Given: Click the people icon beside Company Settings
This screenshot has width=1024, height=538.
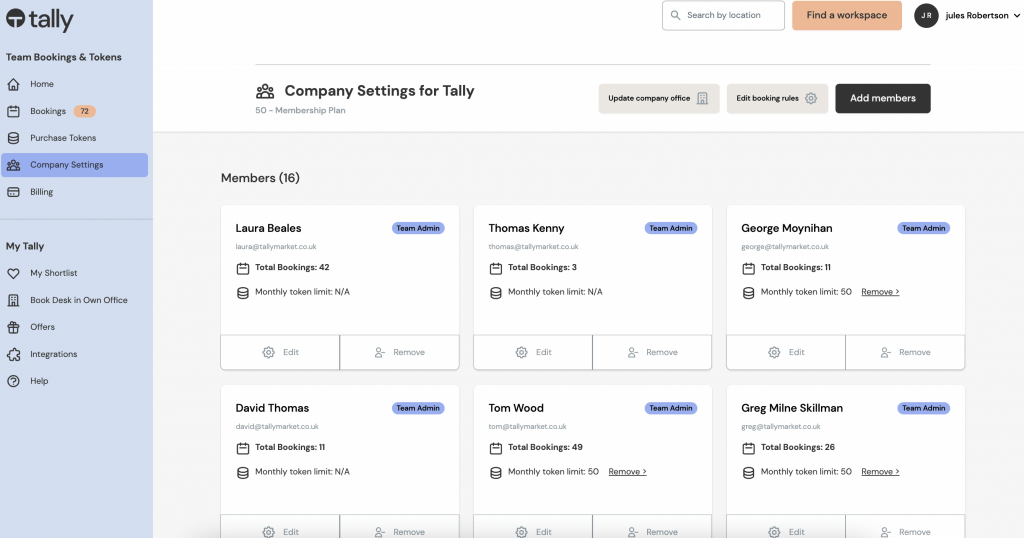Looking at the screenshot, I should (x=13, y=165).
